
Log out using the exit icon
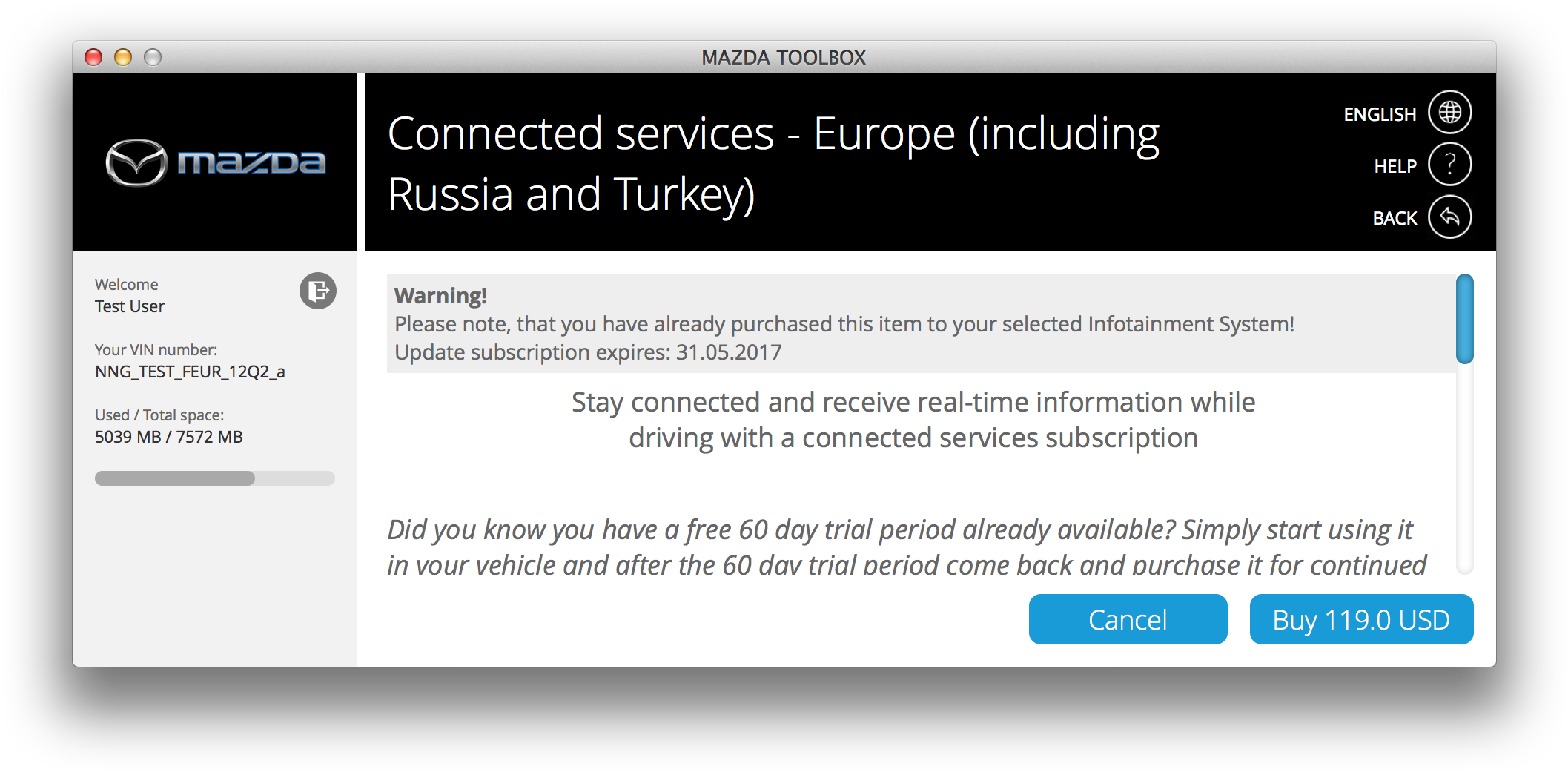point(318,291)
